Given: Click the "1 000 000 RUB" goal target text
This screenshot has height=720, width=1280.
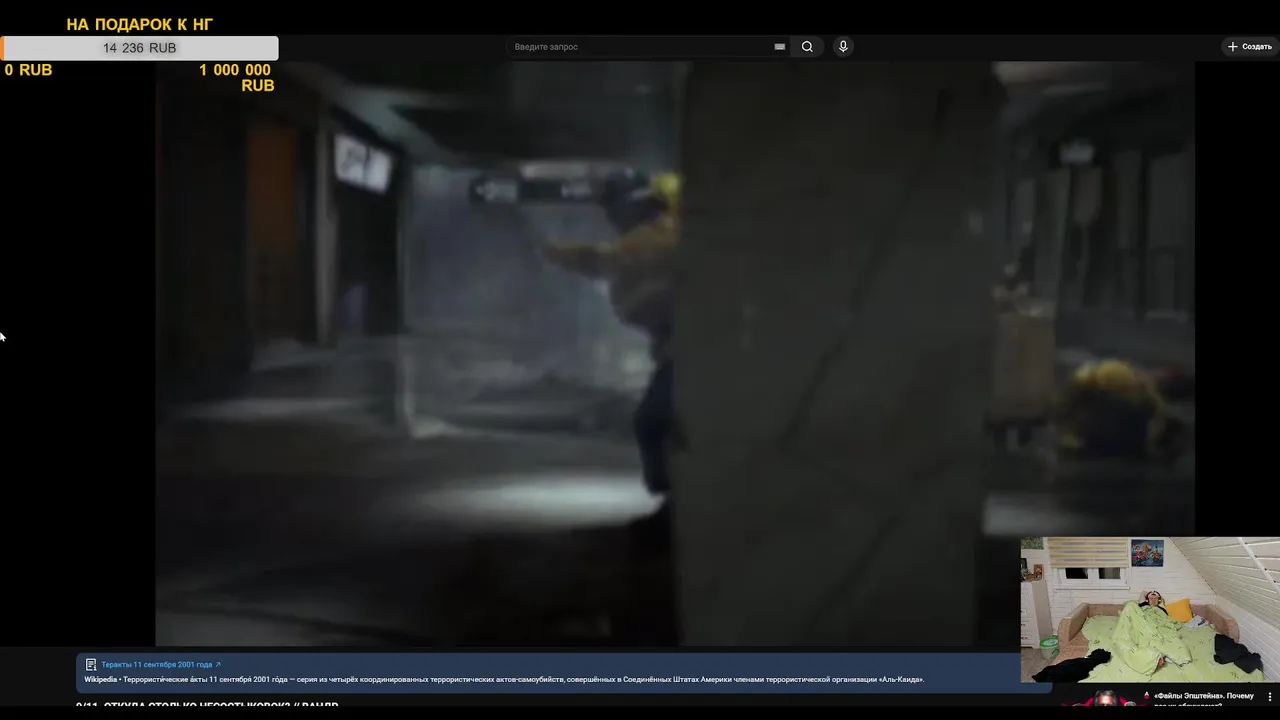Looking at the screenshot, I should pyautogui.click(x=236, y=78).
